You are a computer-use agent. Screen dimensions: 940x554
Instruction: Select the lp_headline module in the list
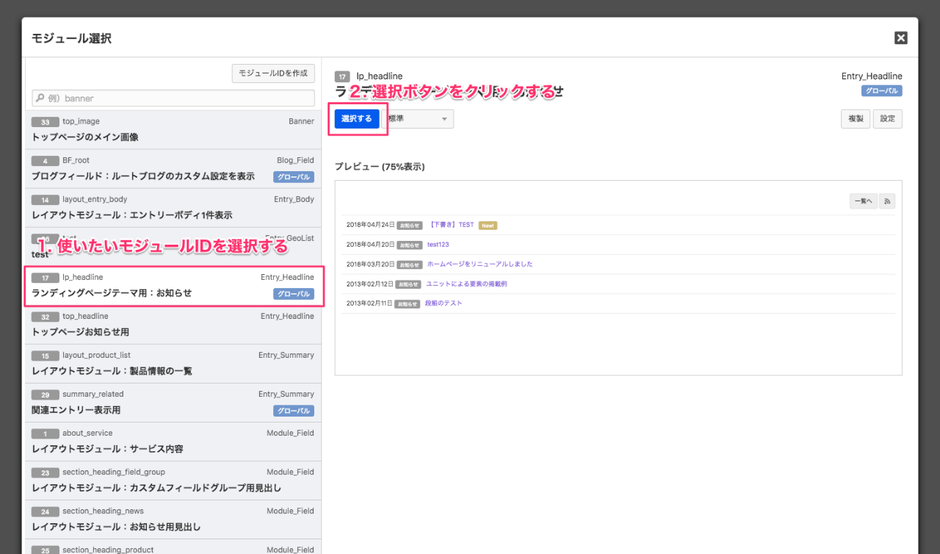point(172,285)
